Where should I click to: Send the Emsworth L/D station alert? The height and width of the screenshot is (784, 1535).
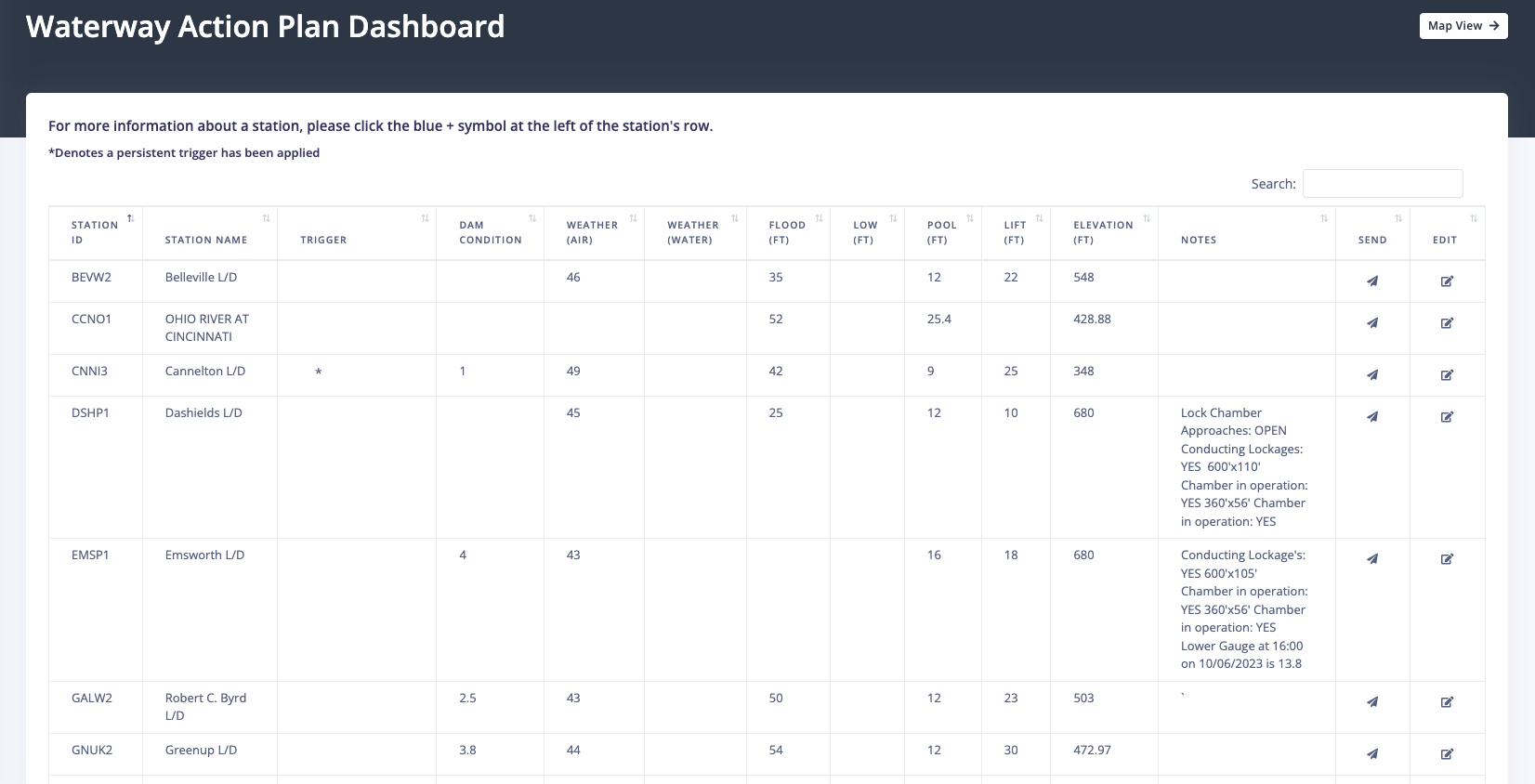pyautogui.click(x=1371, y=559)
